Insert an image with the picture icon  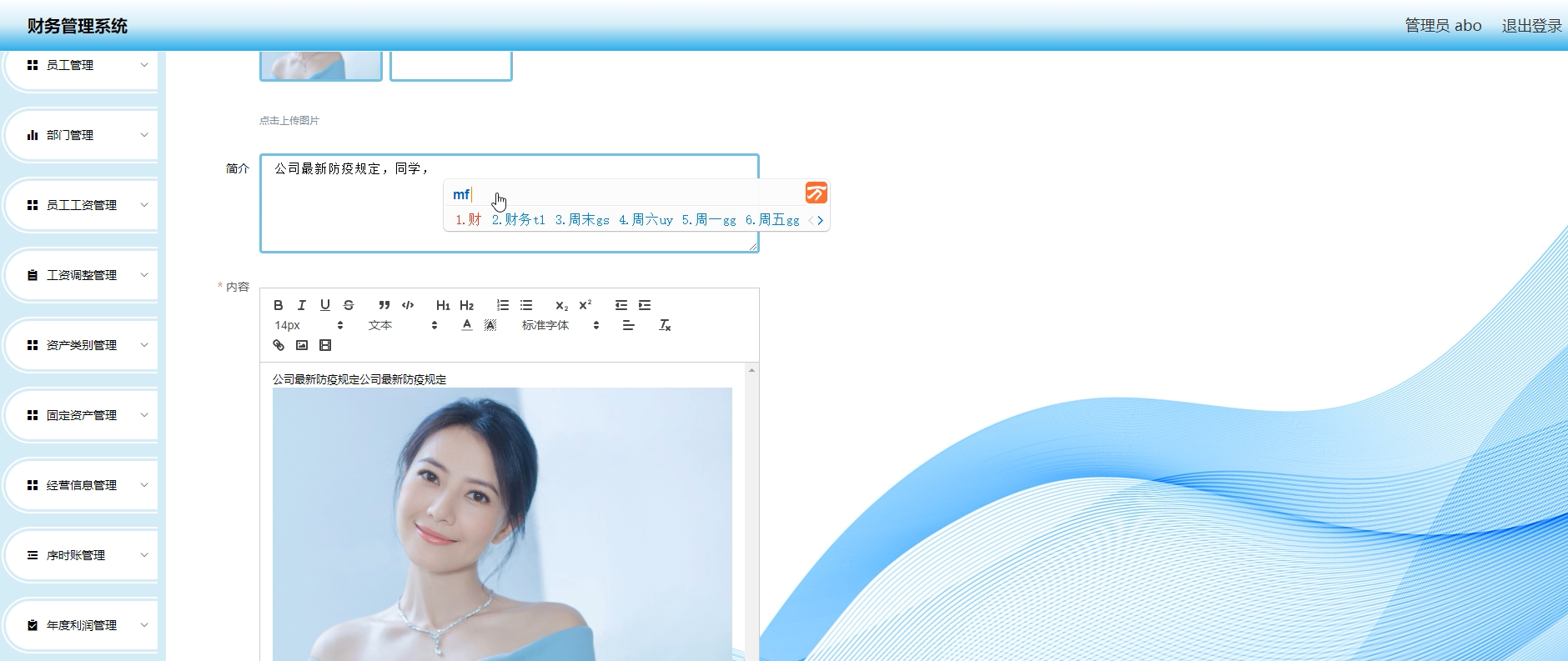coord(302,345)
